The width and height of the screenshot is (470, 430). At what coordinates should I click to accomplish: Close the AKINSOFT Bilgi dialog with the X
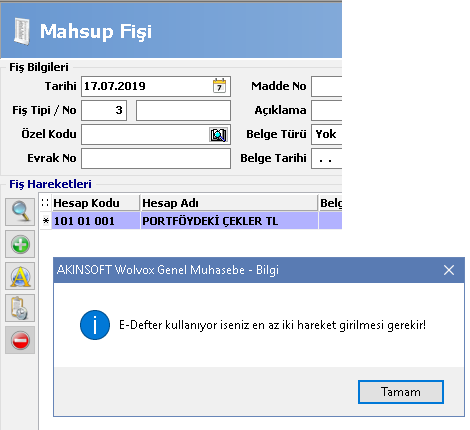[x=449, y=270]
